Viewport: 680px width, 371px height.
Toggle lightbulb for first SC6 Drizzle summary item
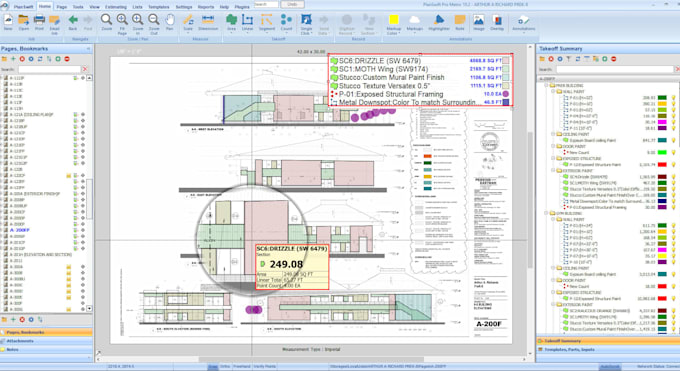pyautogui.click(x=673, y=177)
